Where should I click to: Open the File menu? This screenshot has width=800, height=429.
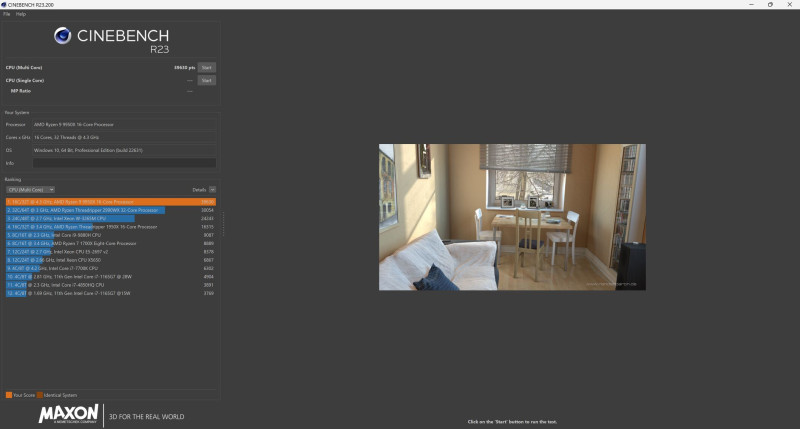[7, 14]
